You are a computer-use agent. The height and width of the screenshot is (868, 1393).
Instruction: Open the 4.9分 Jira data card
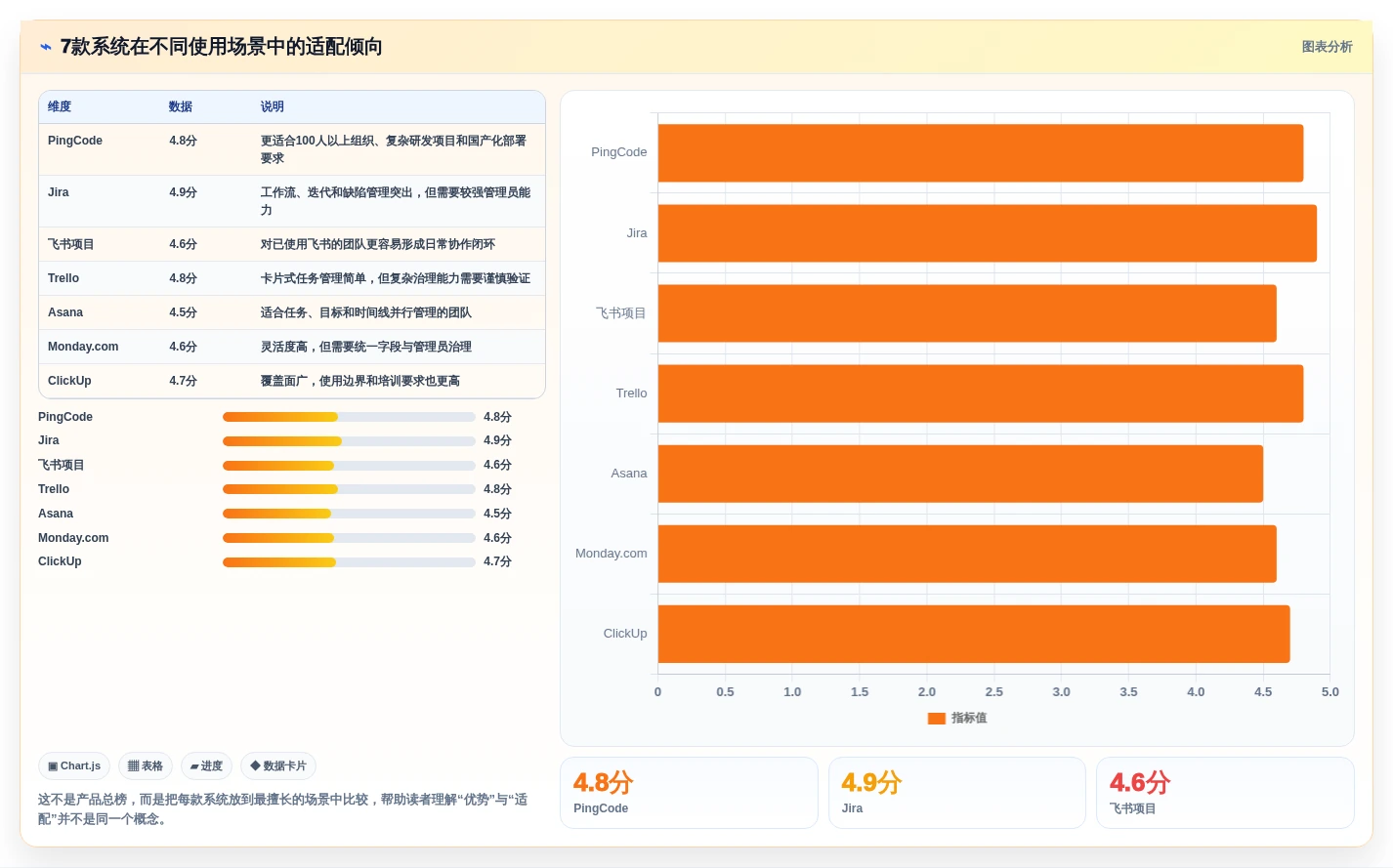click(x=957, y=793)
